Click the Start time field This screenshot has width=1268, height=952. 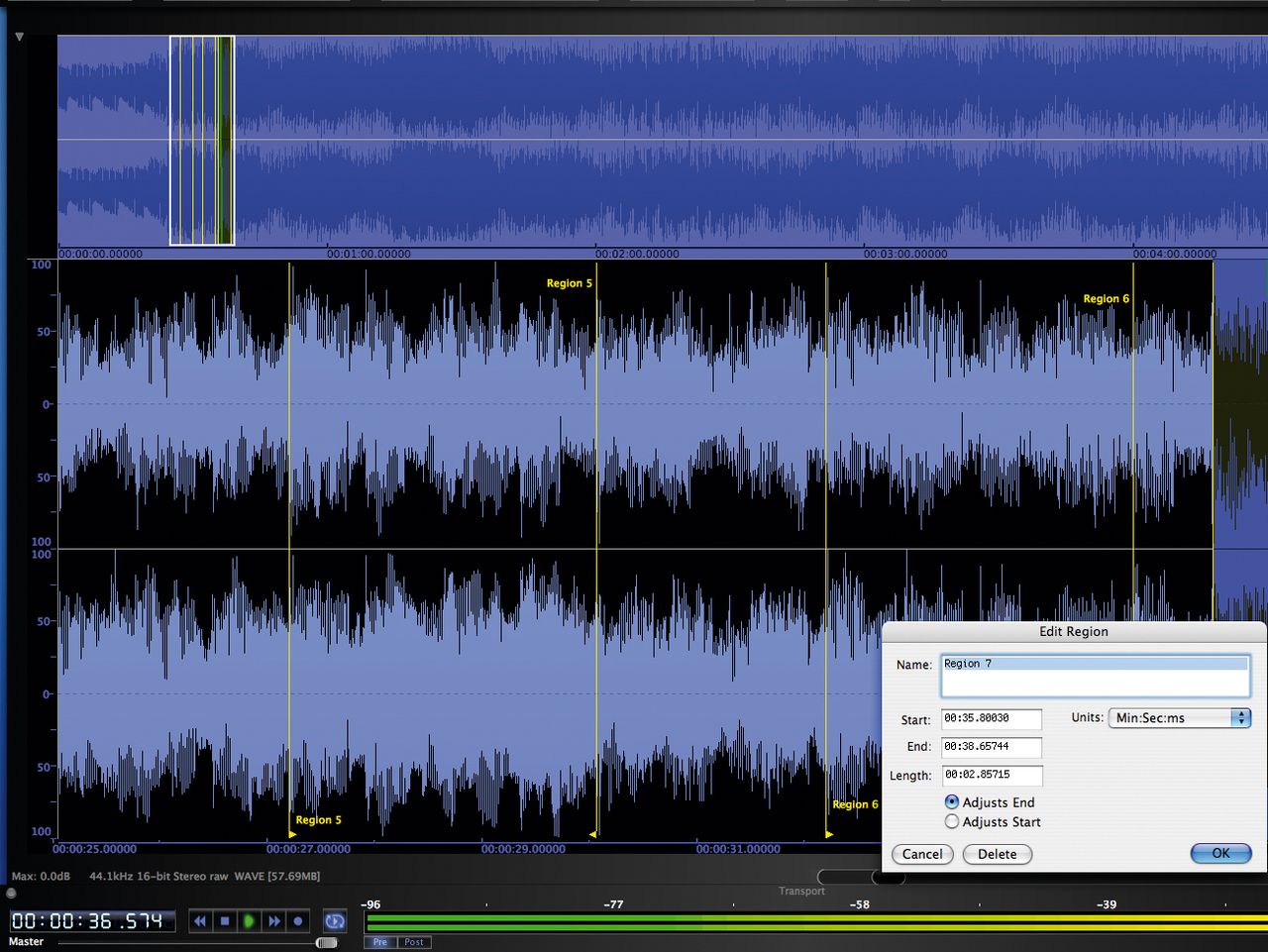(x=991, y=719)
